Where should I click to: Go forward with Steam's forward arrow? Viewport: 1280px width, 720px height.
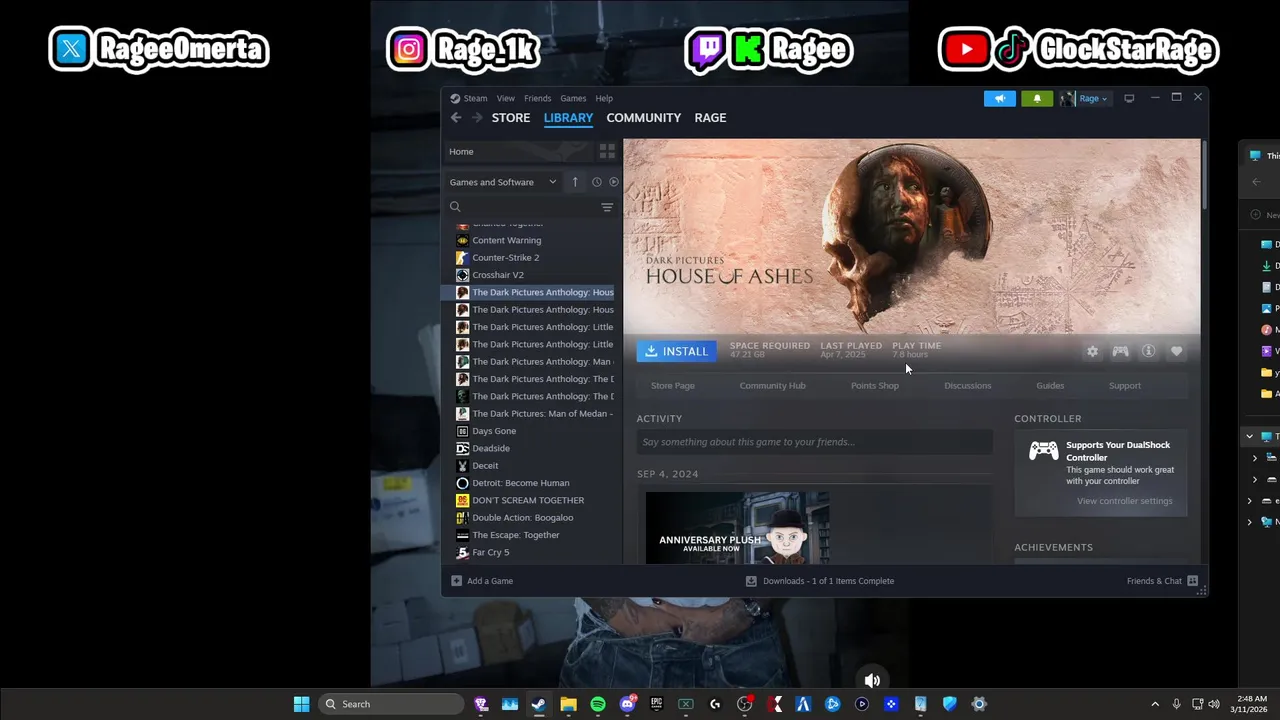coord(477,118)
